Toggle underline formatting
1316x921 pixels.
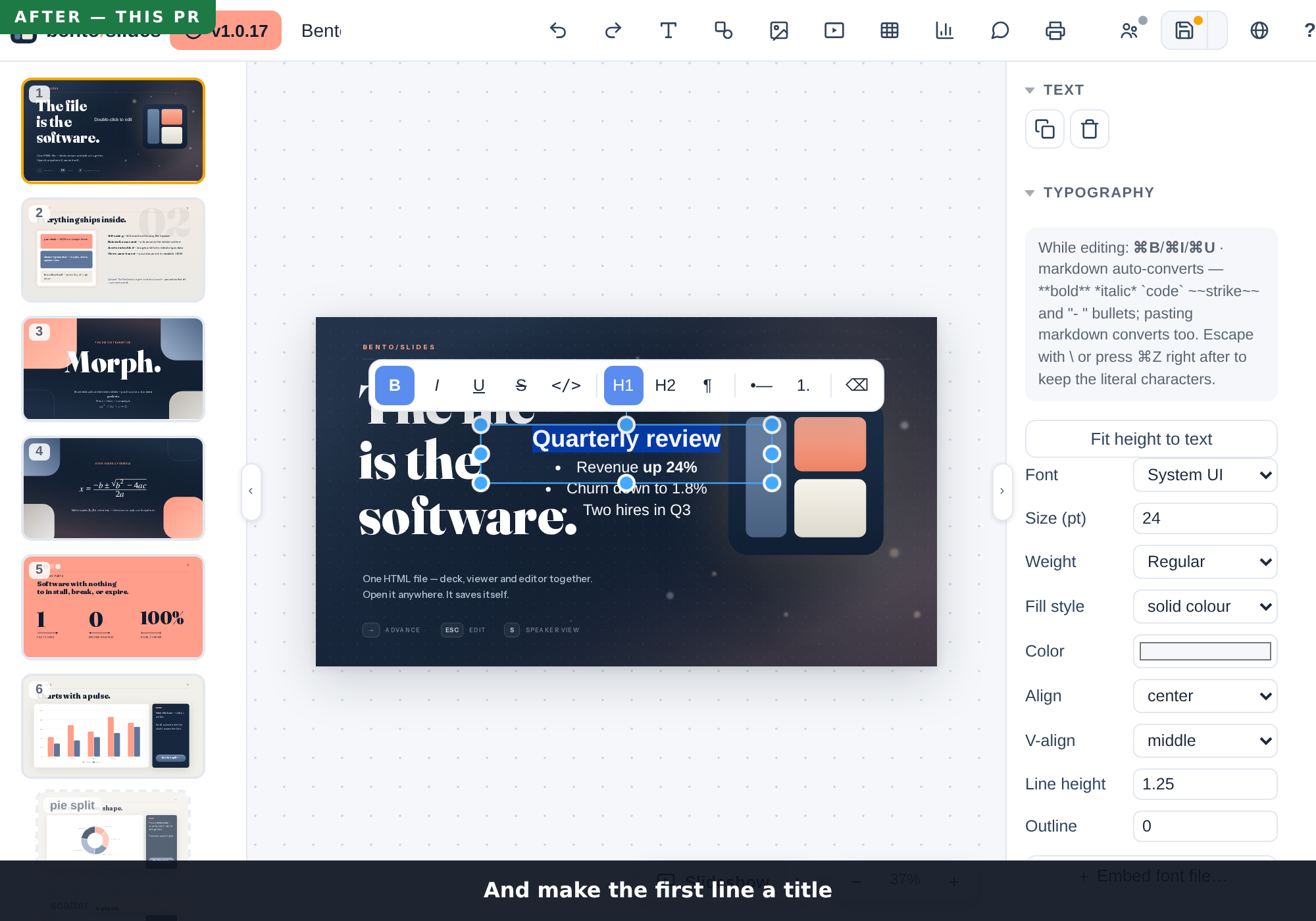479,386
